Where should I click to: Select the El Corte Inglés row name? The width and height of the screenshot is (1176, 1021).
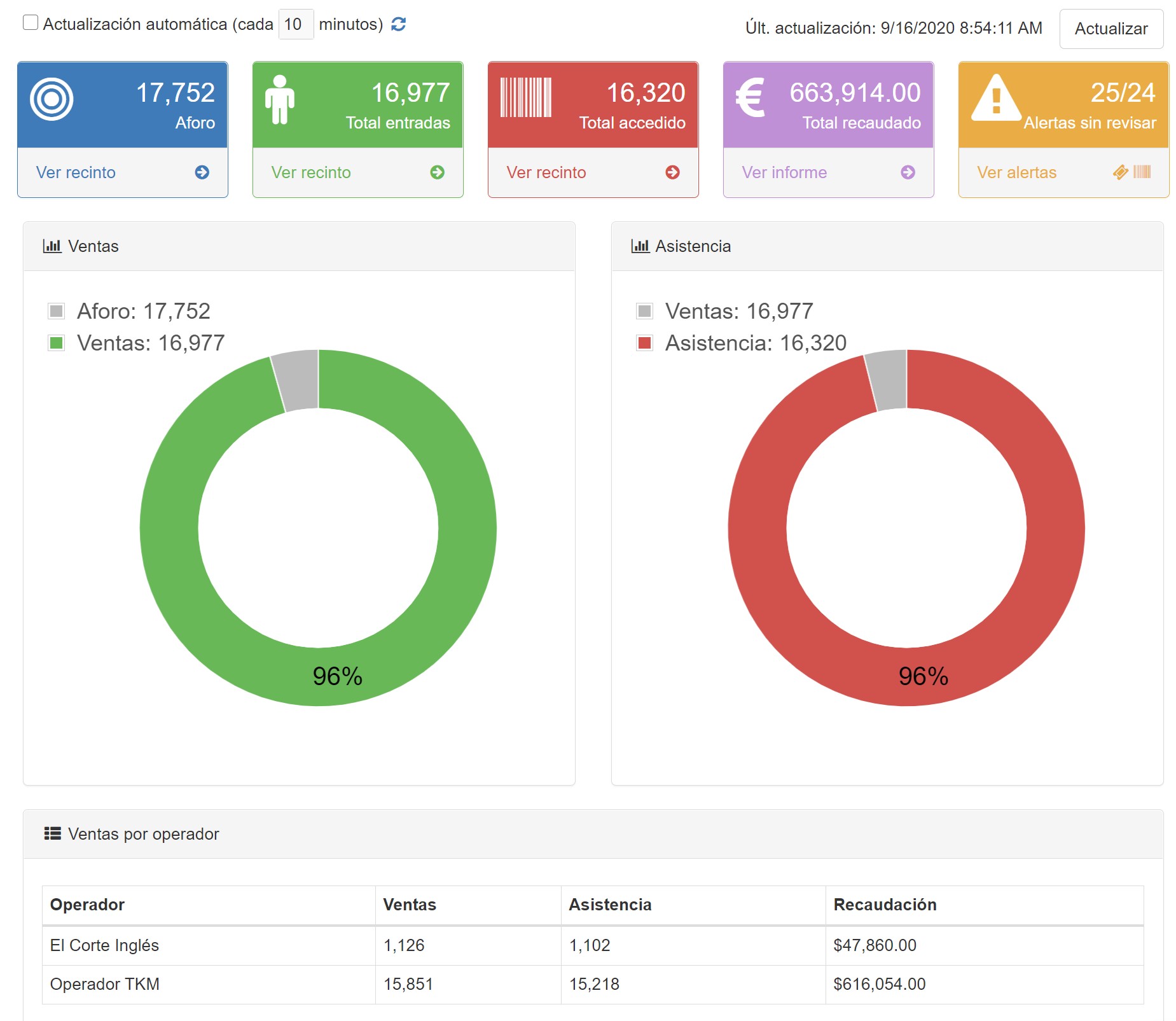pos(104,945)
